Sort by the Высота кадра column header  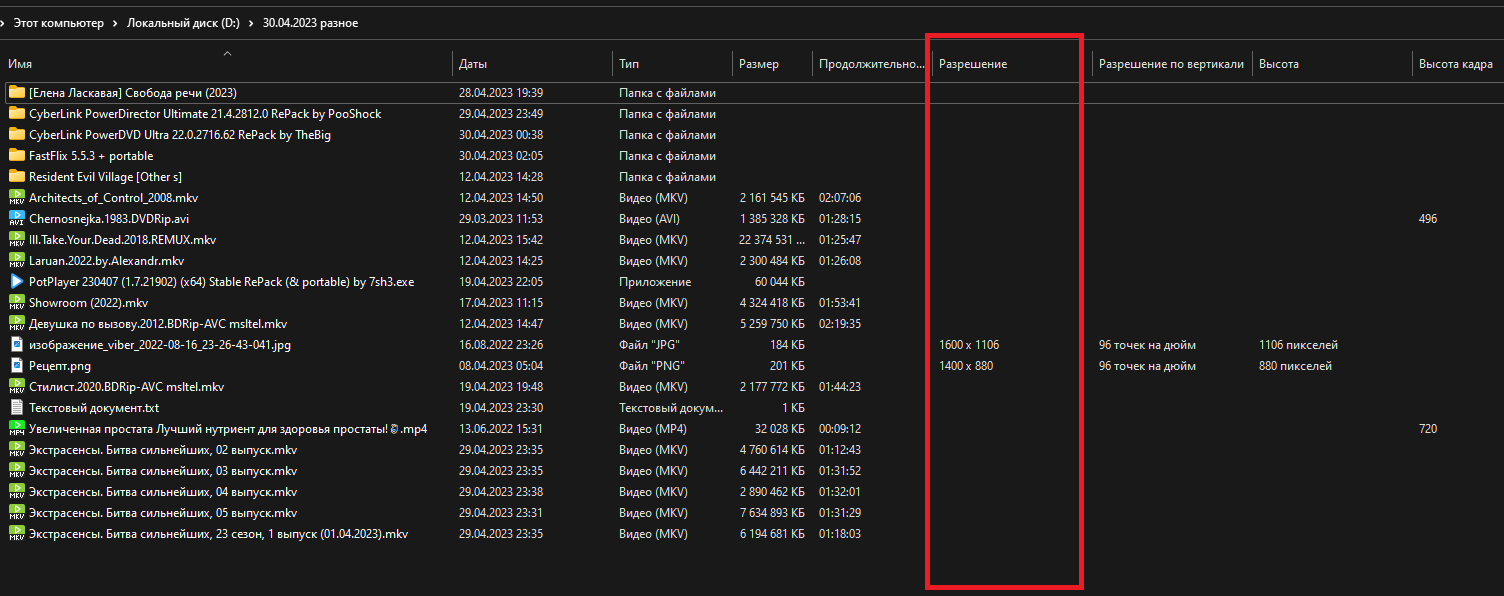(x=1458, y=63)
